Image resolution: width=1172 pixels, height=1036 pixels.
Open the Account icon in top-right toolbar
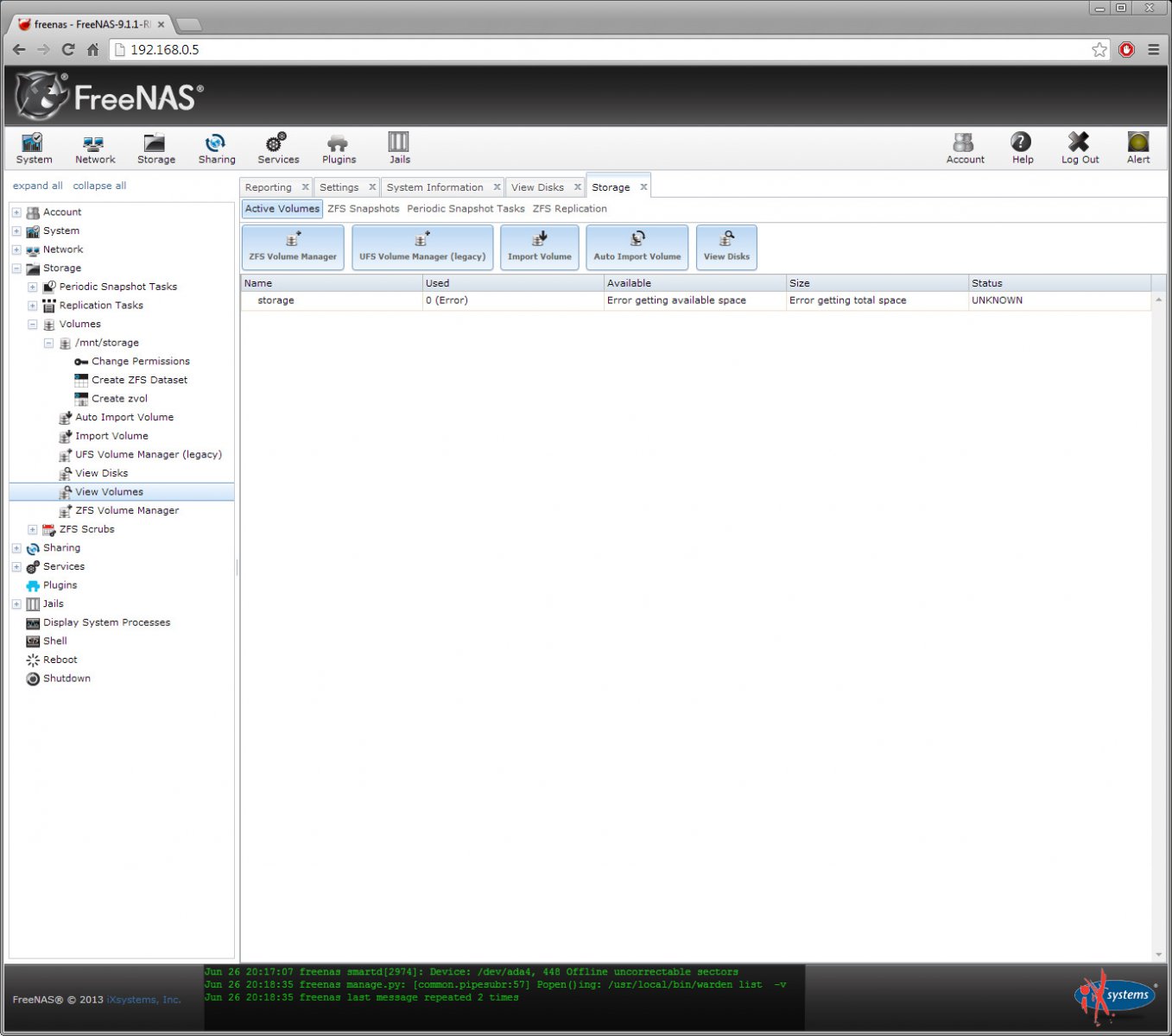tap(965, 148)
